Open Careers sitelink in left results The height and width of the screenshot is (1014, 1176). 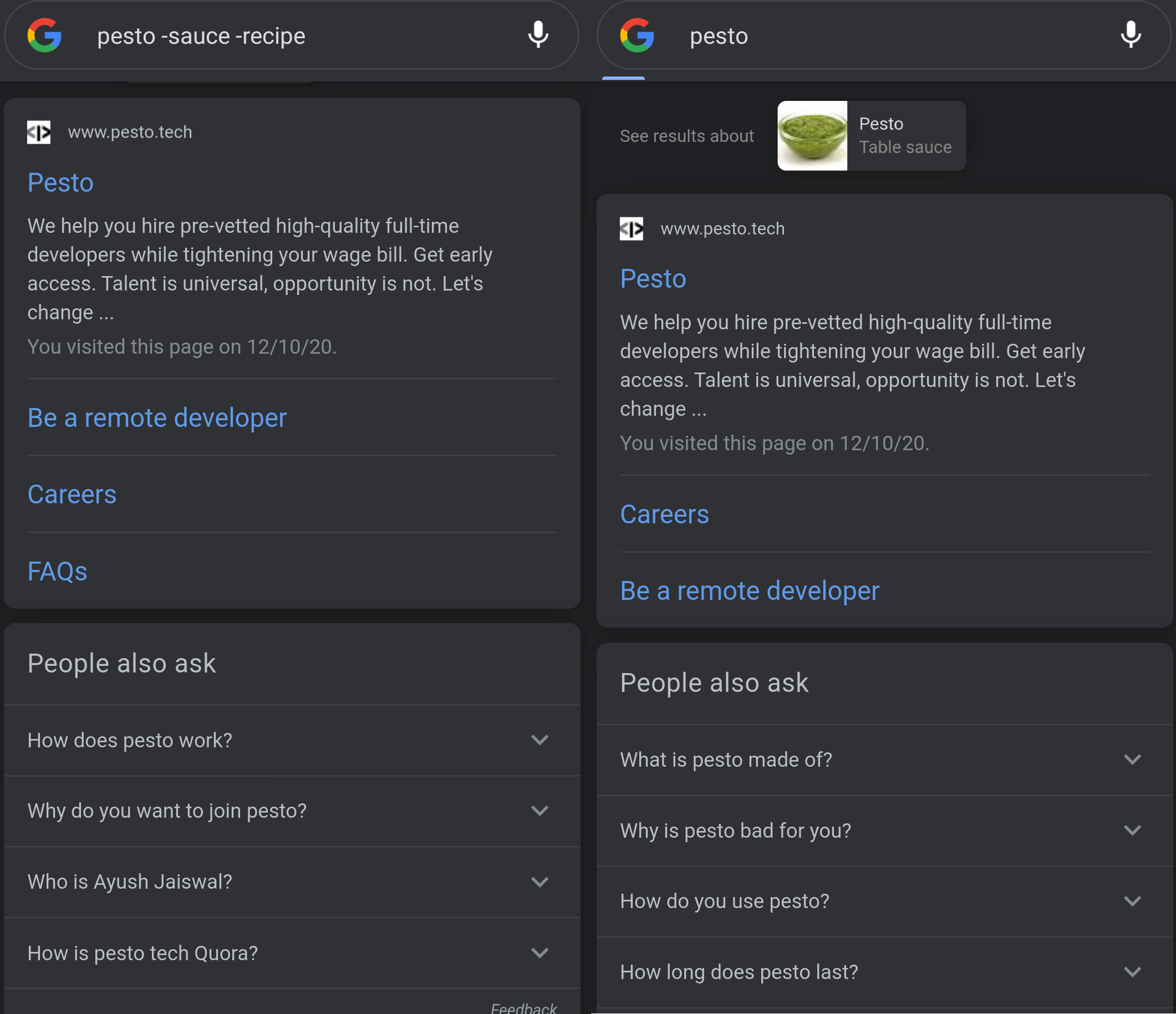[x=72, y=495]
